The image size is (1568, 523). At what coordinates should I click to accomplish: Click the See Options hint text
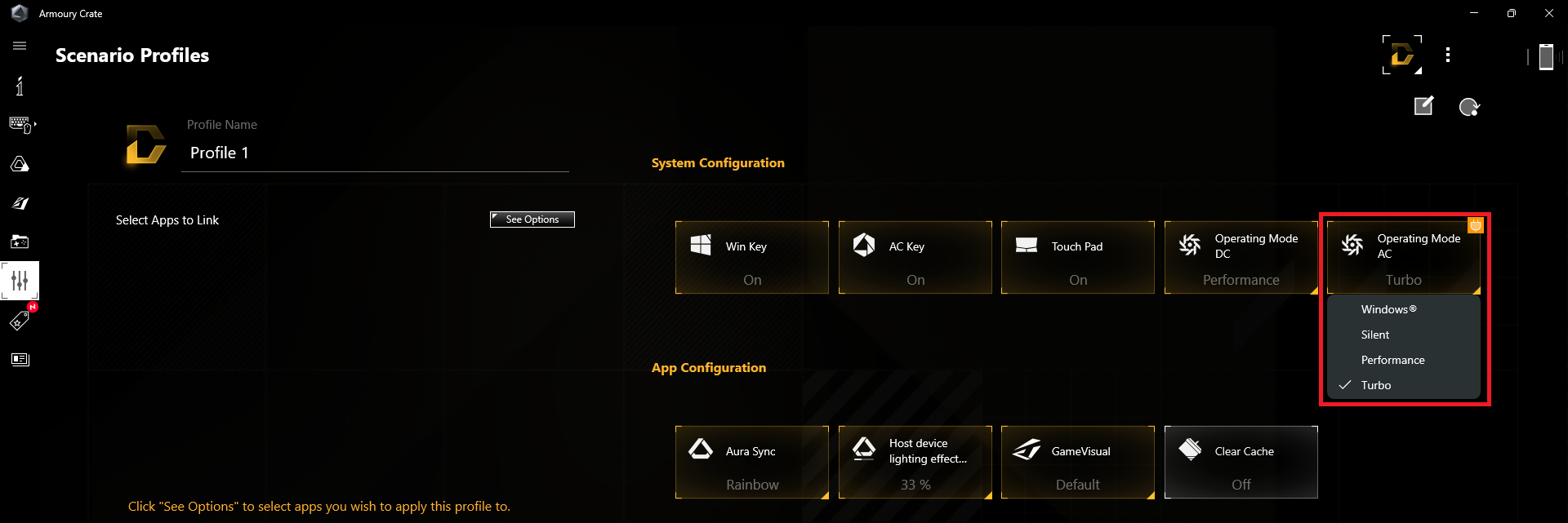[x=319, y=507]
